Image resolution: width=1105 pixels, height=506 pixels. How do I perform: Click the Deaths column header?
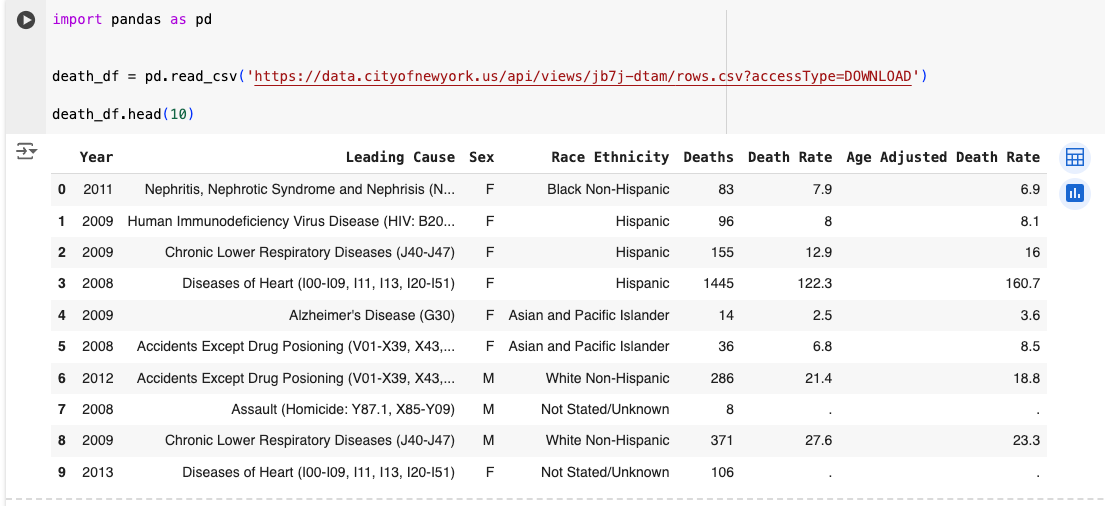coord(708,157)
